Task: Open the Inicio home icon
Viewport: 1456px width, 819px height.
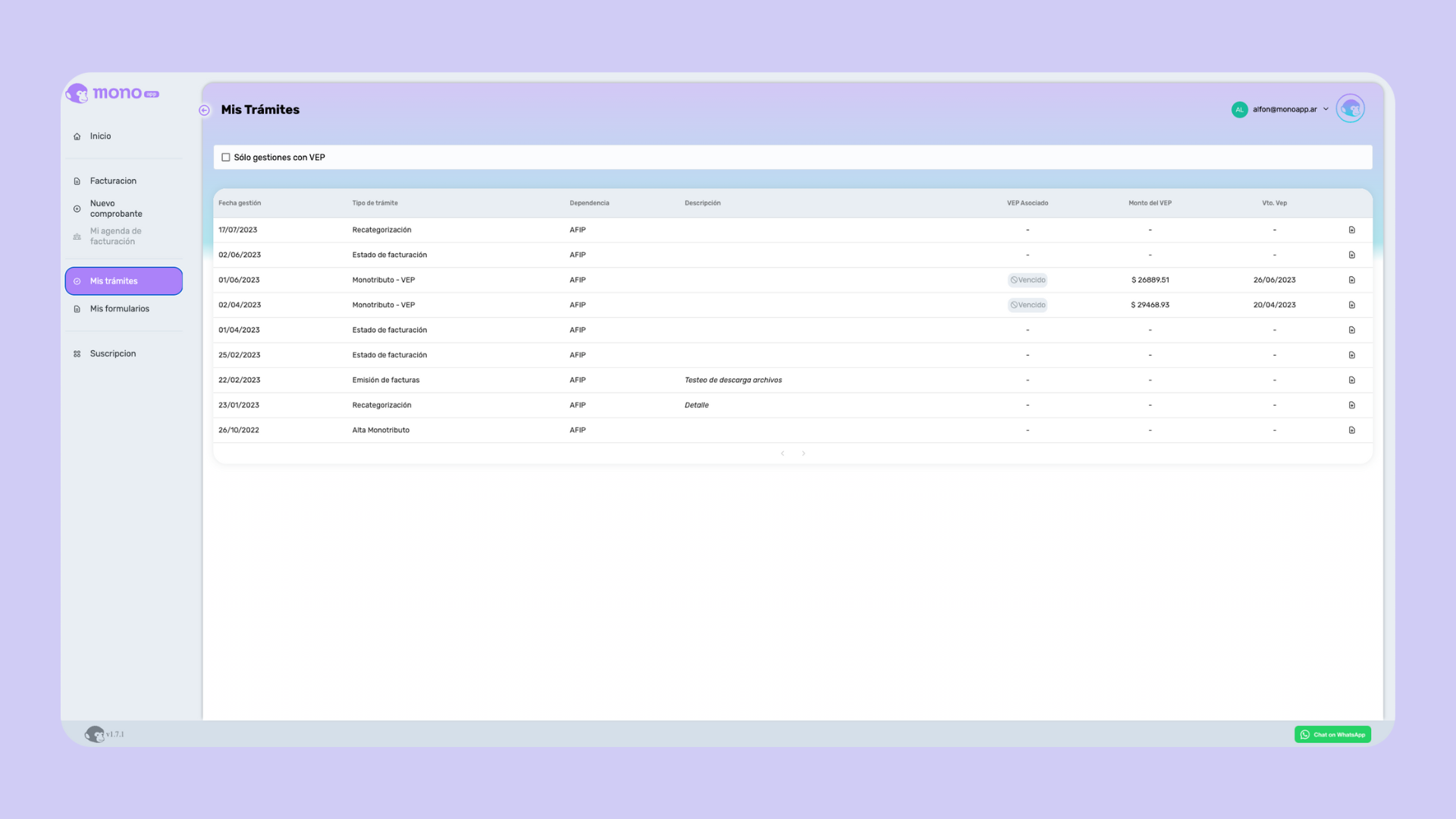Action: [77, 136]
